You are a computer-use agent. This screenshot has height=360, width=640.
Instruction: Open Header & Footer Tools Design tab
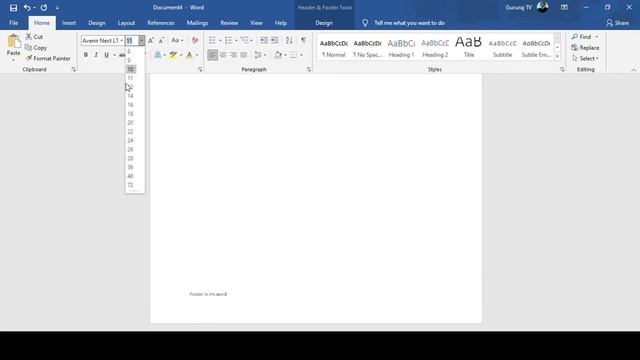[x=324, y=23]
